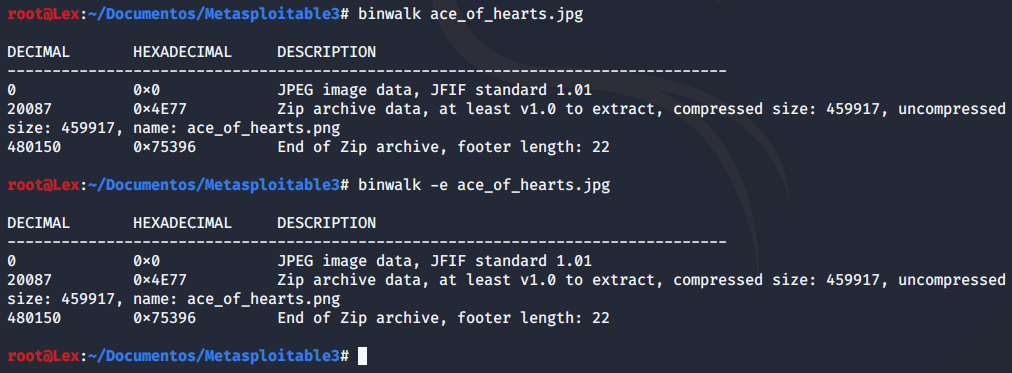This screenshot has width=1012, height=373.
Task: Click the second HEXADECIMAL column header
Action: tap(182, 223)
